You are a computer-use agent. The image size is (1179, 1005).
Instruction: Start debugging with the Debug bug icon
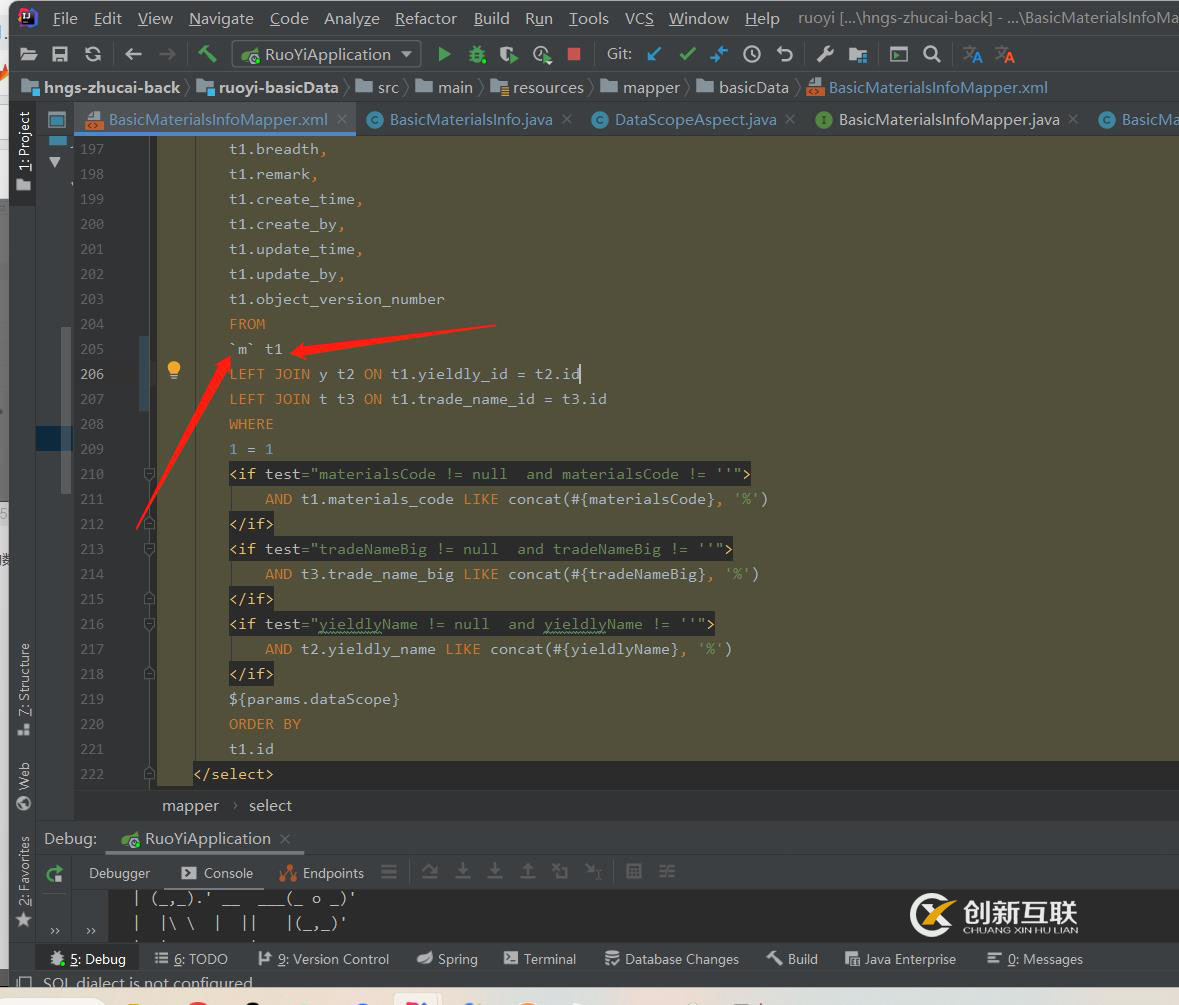477,54
